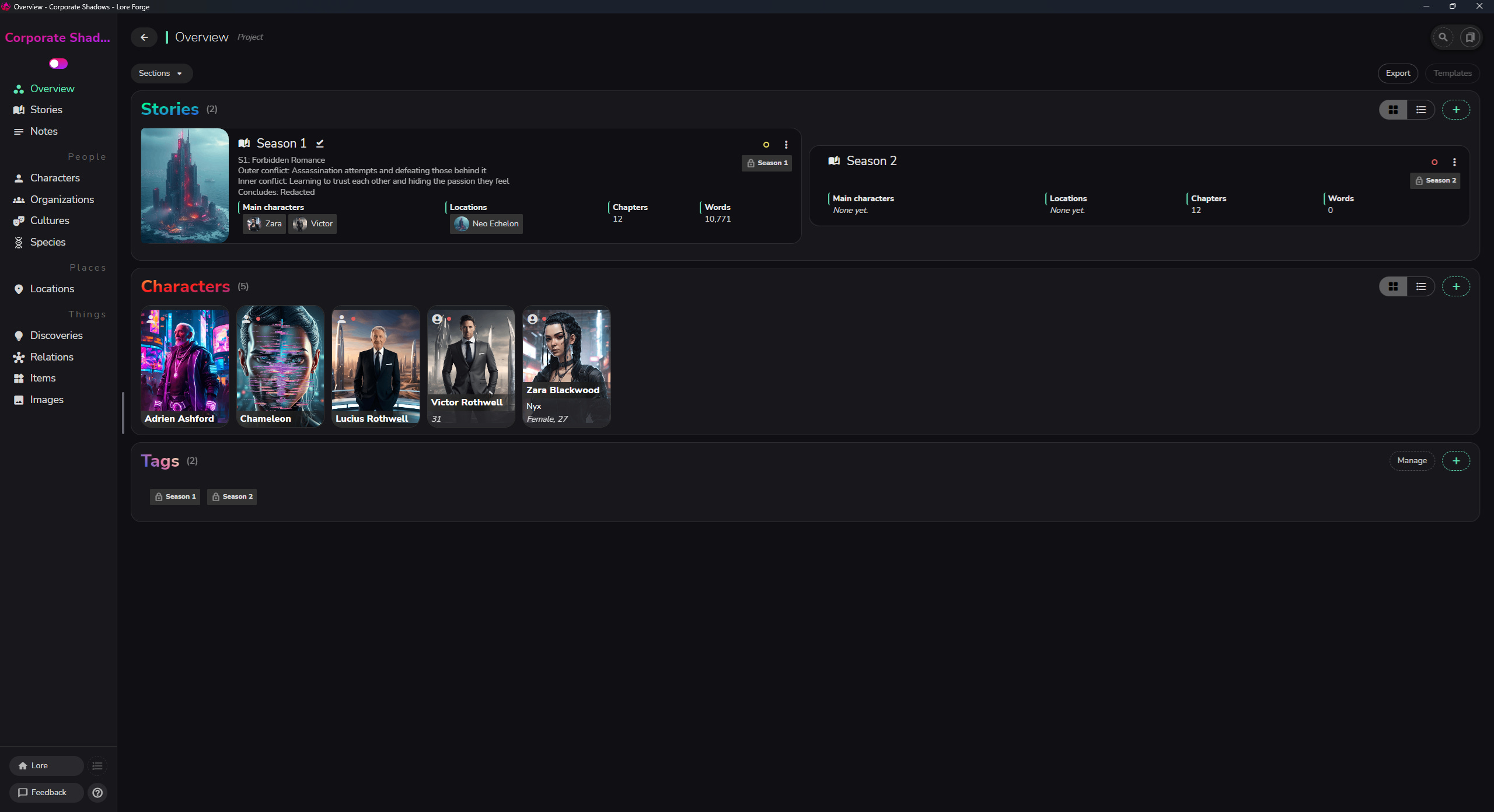This screenshot has width=1494, height=812.
Task: Add a new tag with plus icon
Action: [1456, 461]
